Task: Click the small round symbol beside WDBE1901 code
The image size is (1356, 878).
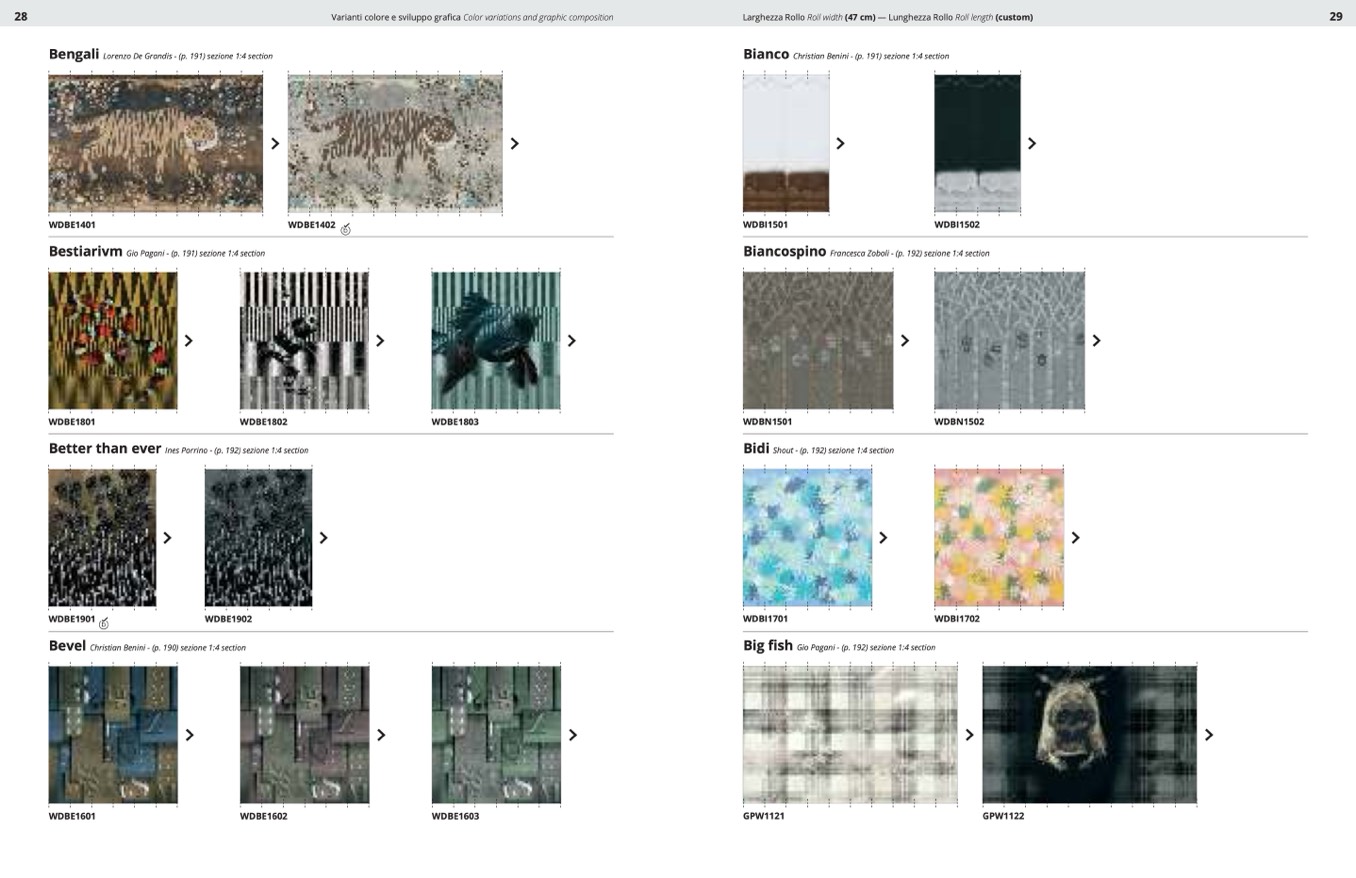Action: [104, 624]
